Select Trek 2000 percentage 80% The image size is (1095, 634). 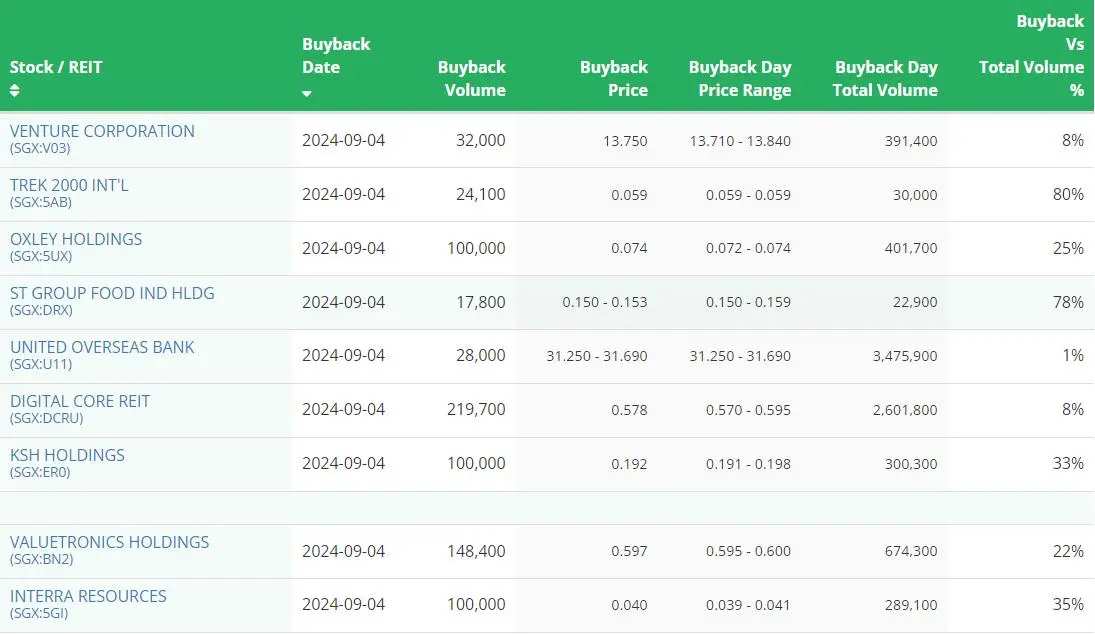(x=1068, y=194)
